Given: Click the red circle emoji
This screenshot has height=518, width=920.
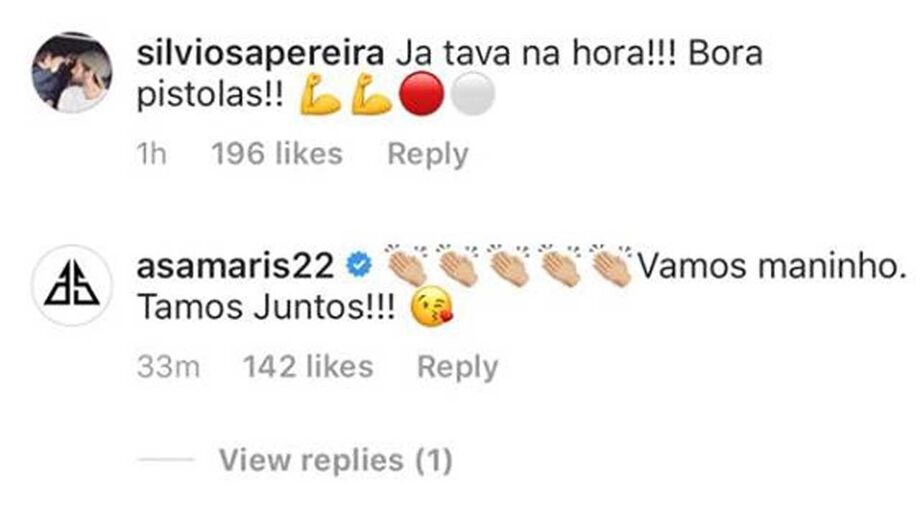Looking at the screenshot, I should [x=421, y=94].
